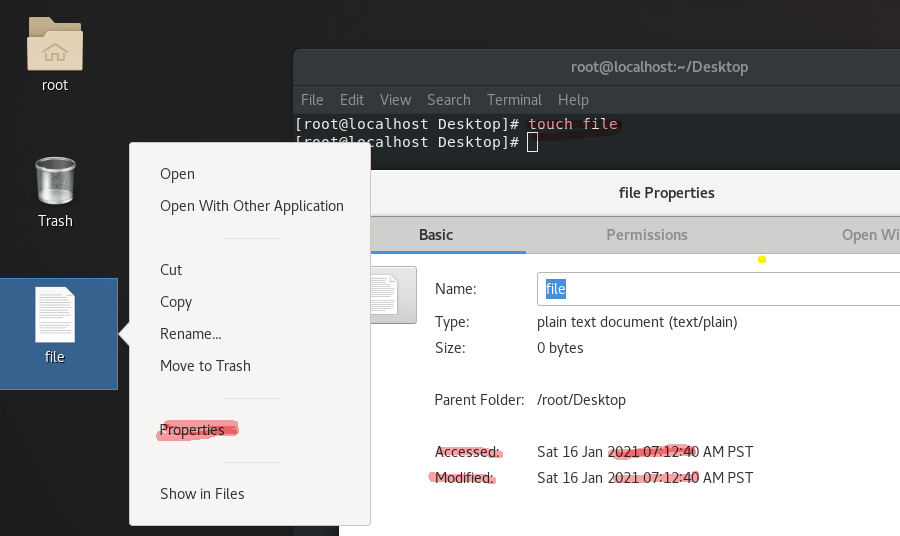
Task: Open the terminal File menu
Action: click(x=312, y=100)
